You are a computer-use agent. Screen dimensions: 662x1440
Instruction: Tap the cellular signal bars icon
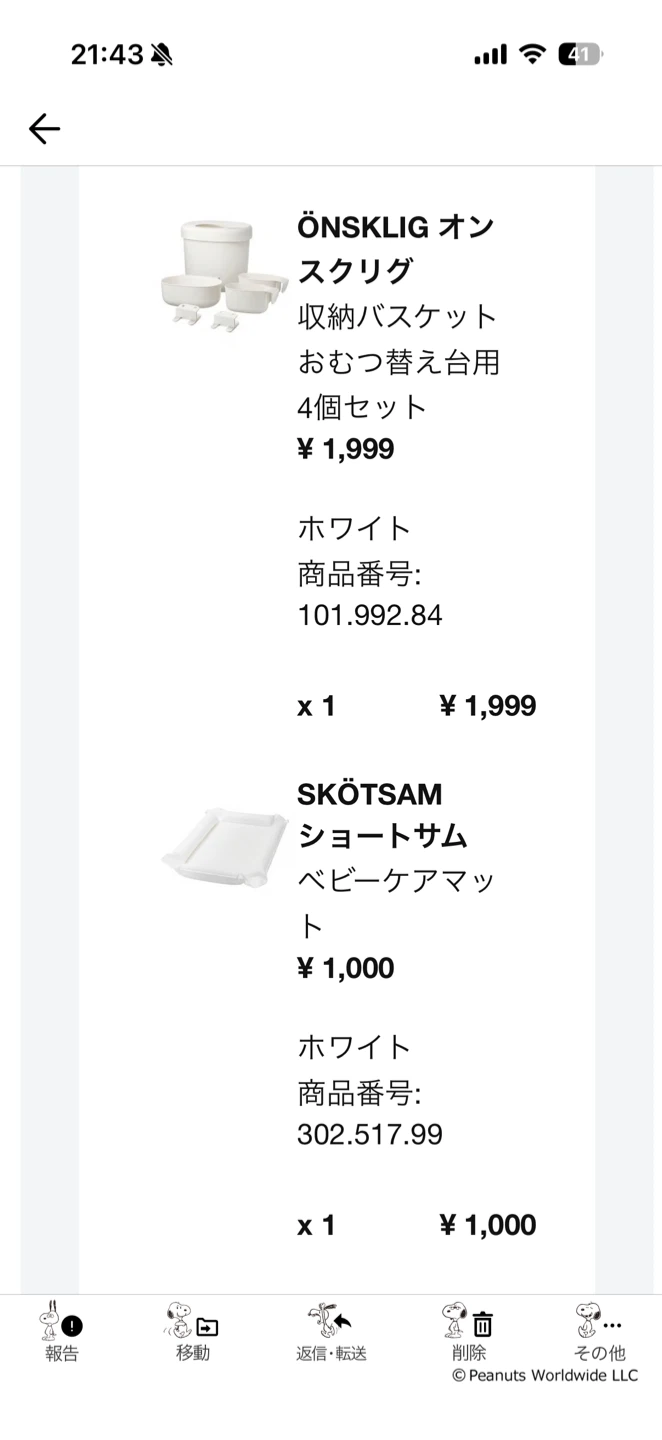click(490, 55)
